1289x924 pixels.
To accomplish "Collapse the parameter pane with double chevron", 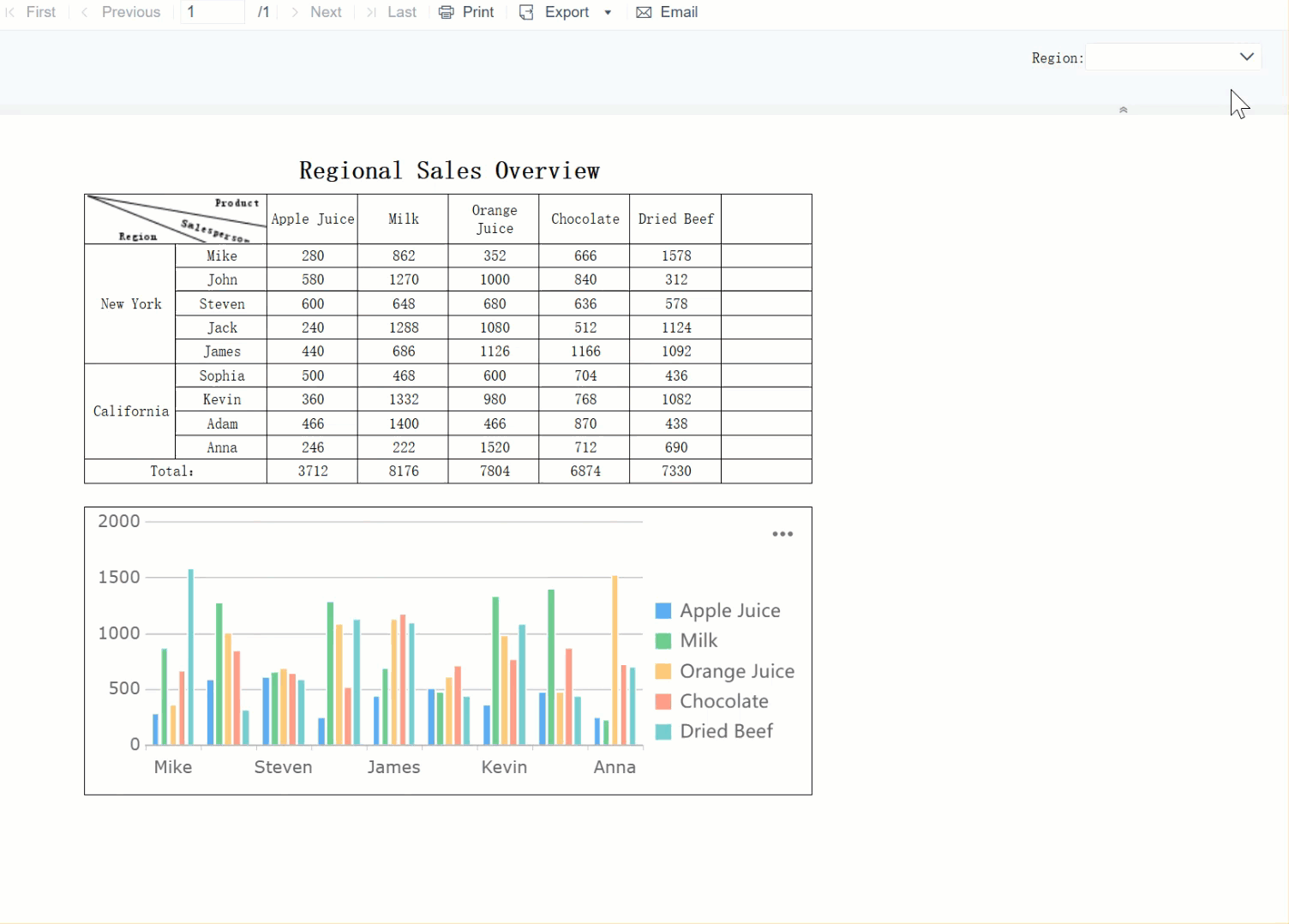I will (x=1123, y=110).
